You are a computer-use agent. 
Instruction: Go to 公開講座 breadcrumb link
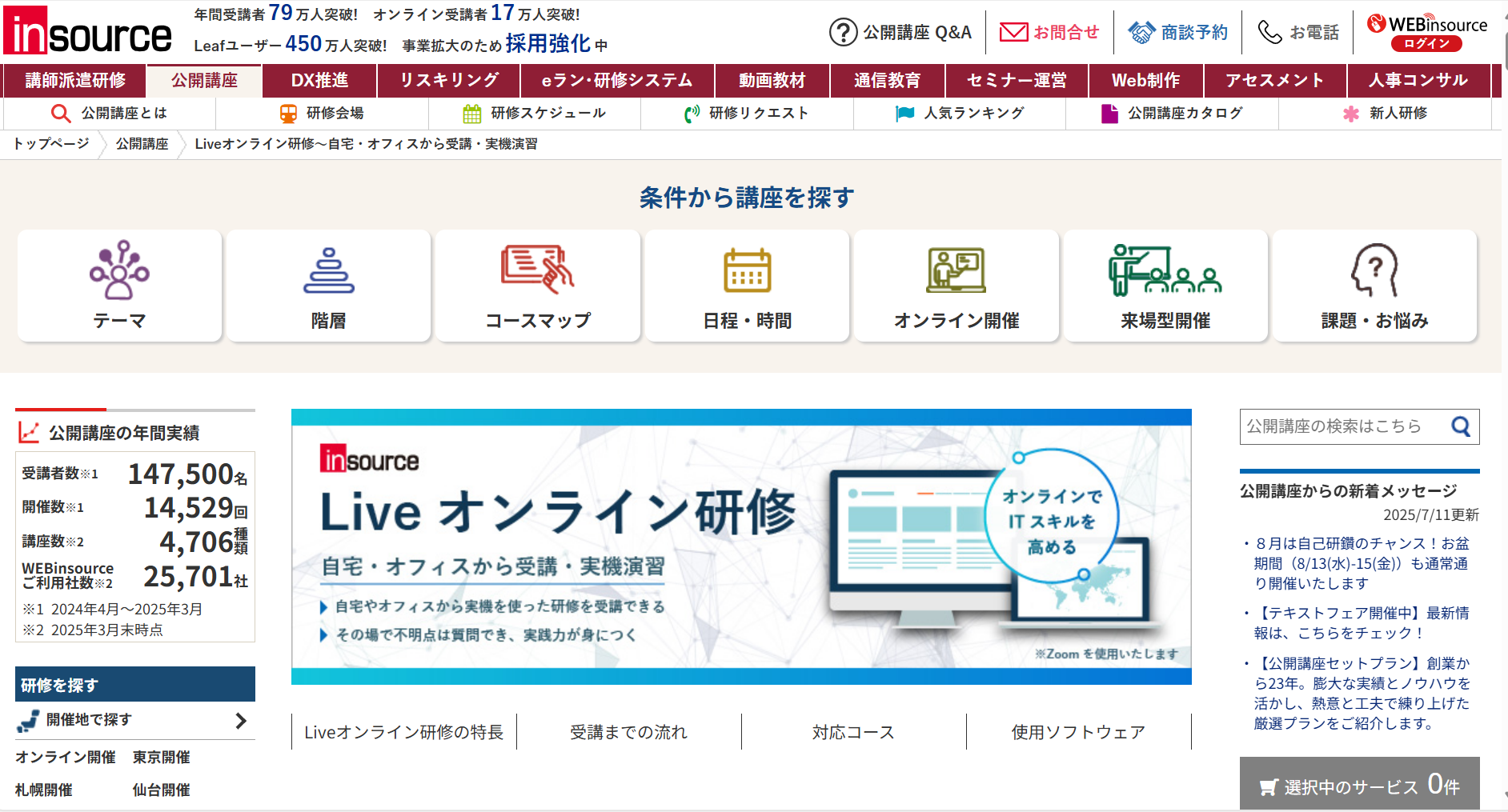point(142,144)
